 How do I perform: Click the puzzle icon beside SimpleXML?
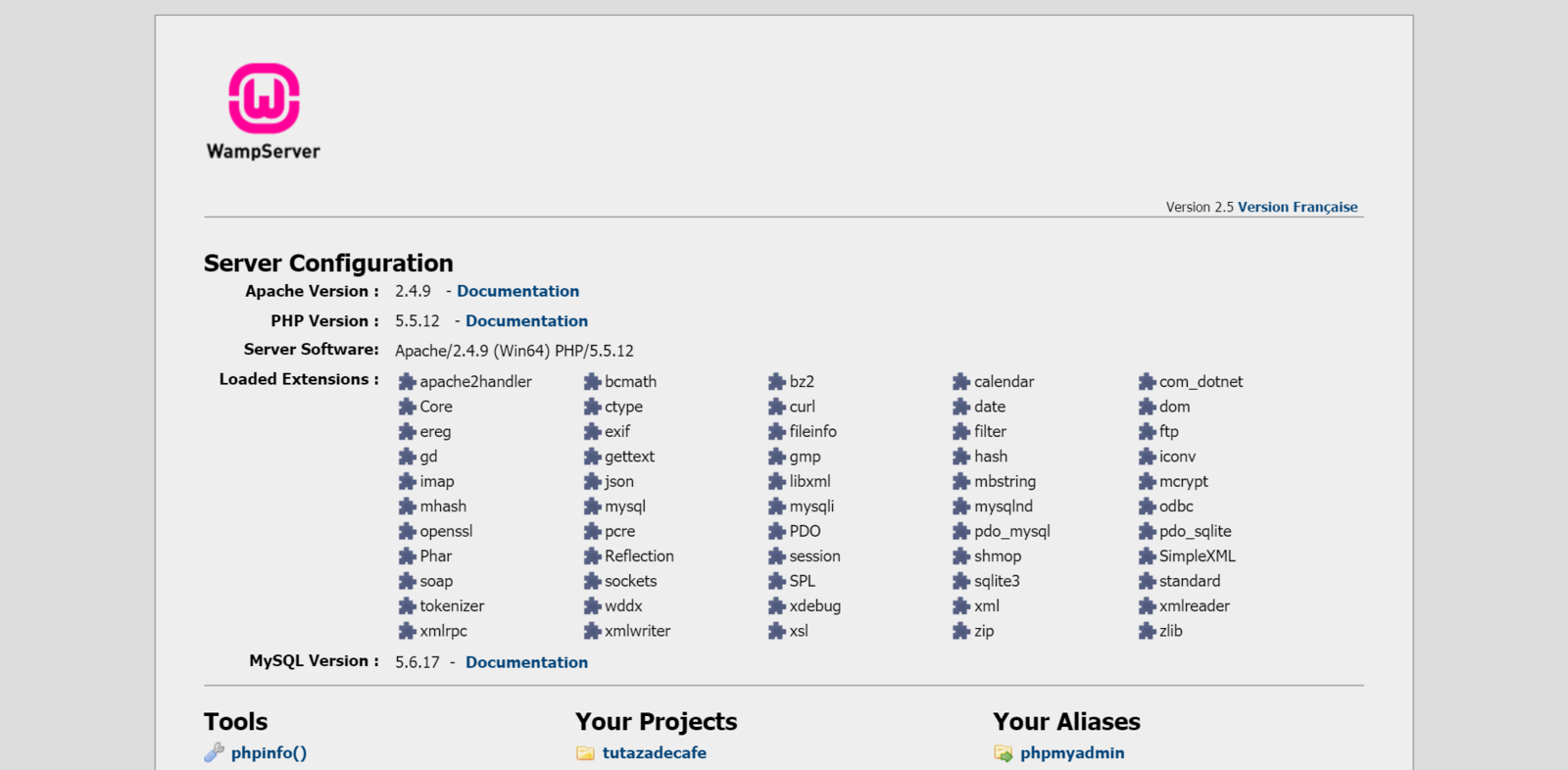tap(1147, 555)
